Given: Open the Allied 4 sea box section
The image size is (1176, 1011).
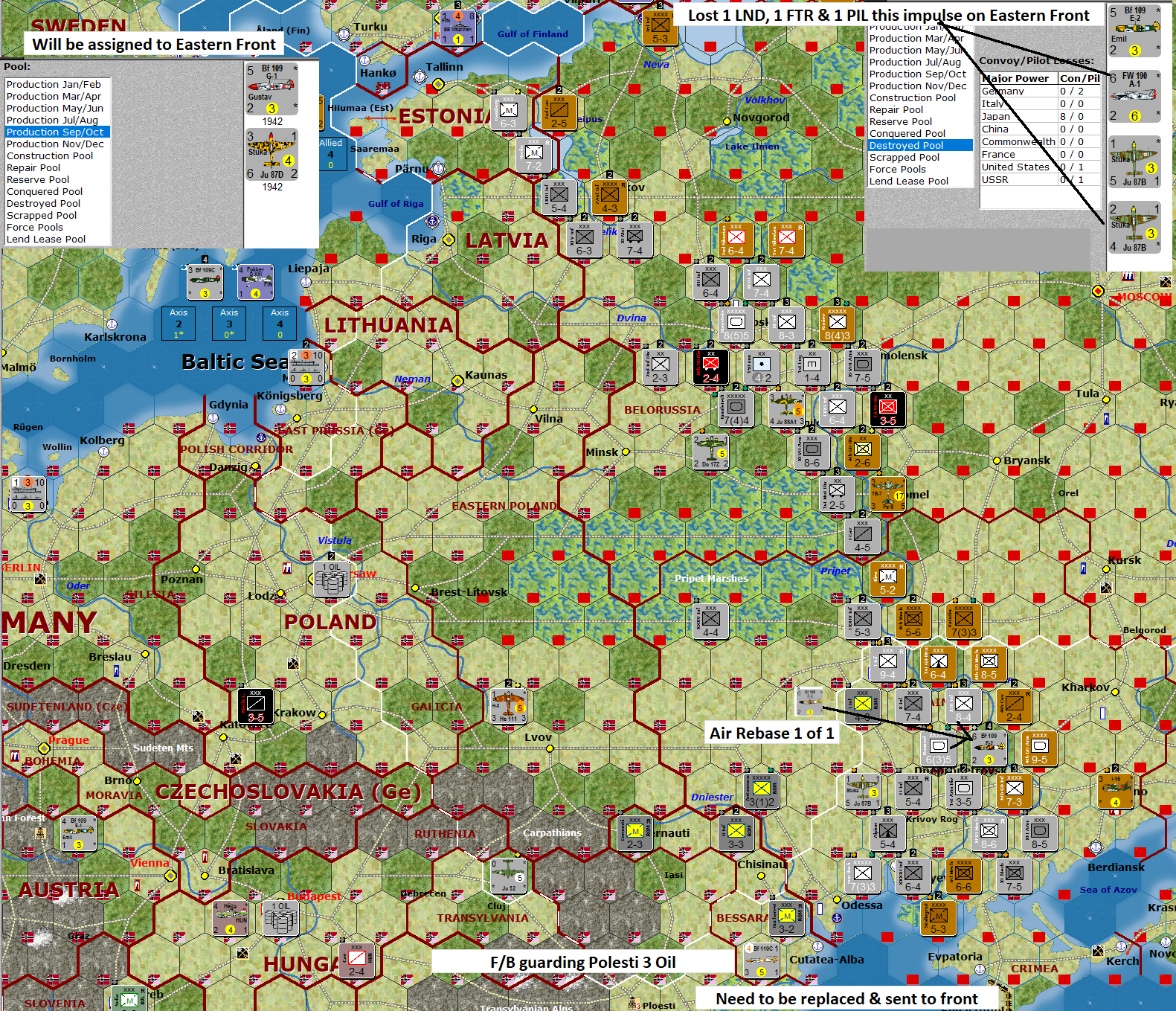Looking at the screenshot, I should (331, 154).
